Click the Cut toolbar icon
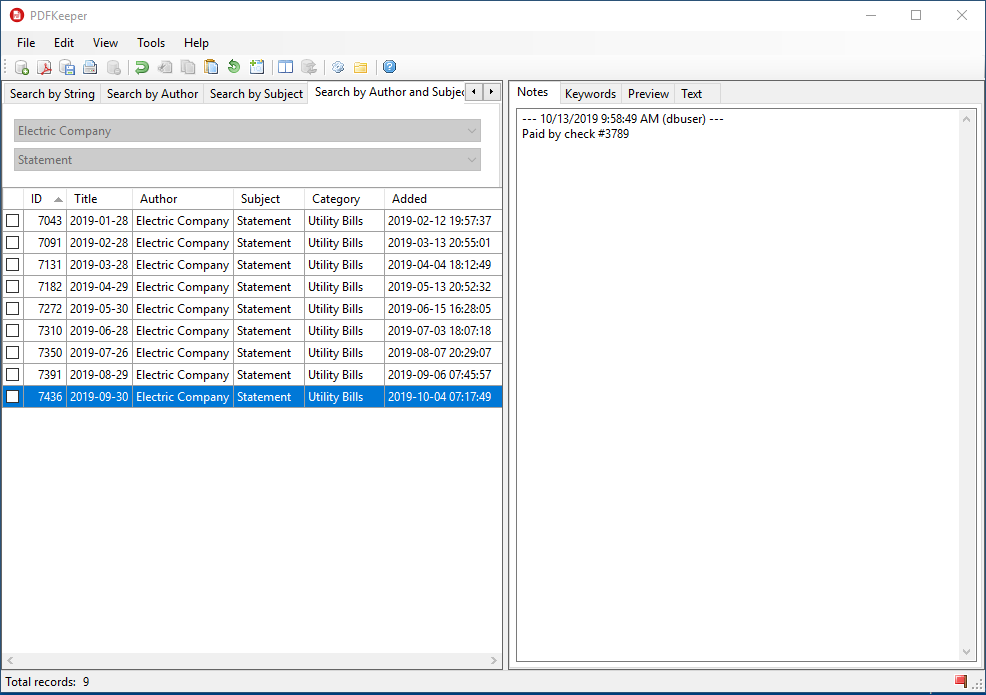The height and width of the screenshot is (695, 986). coord(165,67)
